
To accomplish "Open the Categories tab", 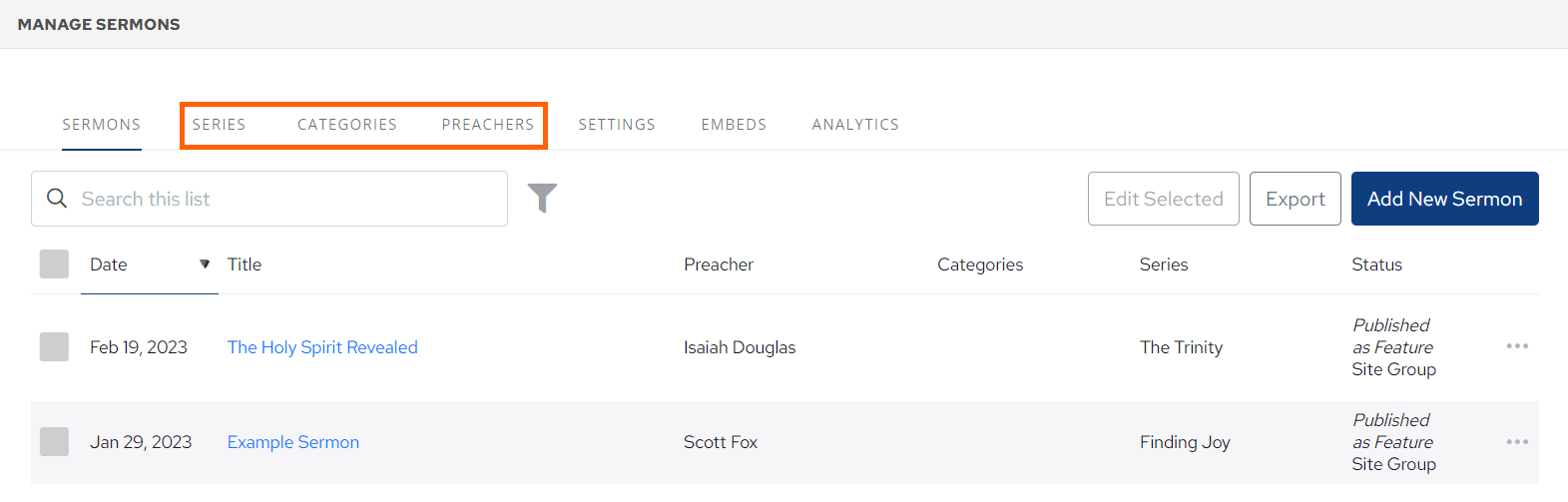I will pyautogui.click(x=347, y=125).
